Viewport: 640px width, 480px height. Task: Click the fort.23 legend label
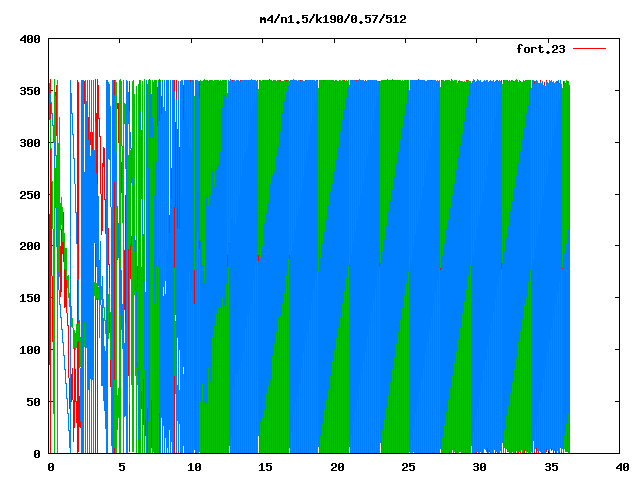[541, 49]
